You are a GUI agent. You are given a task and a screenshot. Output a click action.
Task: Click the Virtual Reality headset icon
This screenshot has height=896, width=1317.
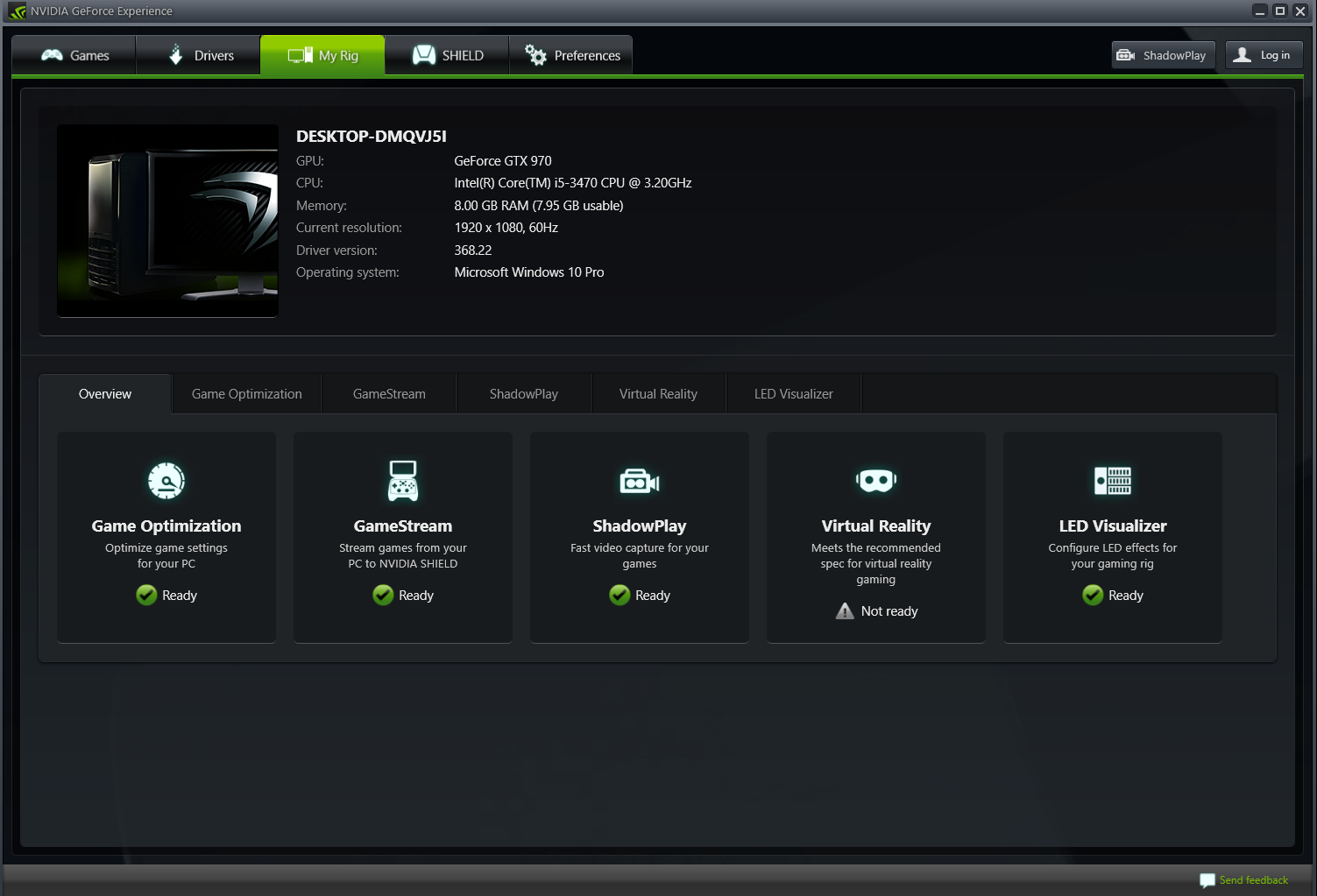(876, 480)
